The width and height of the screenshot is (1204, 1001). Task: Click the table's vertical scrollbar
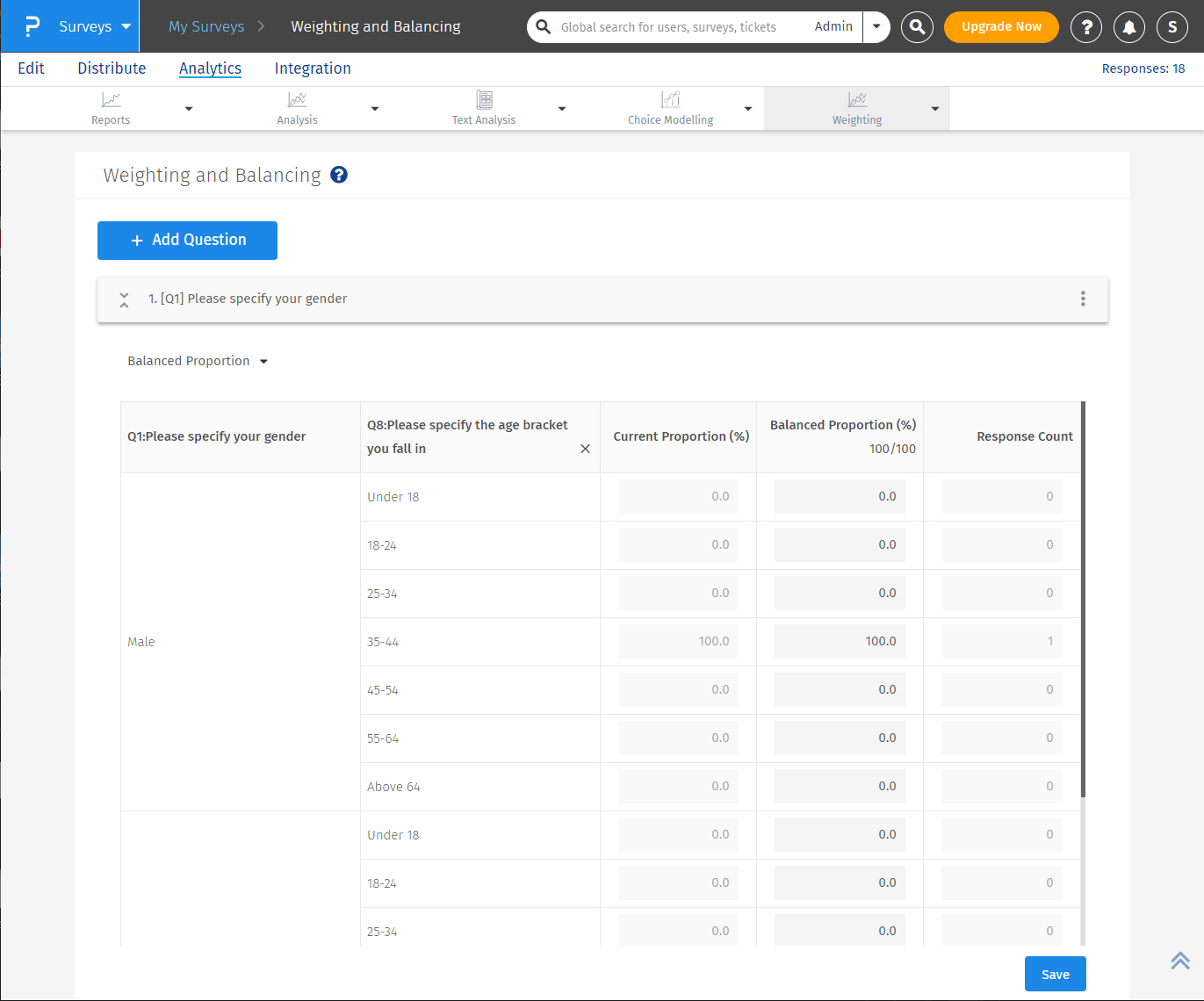[1083, 600]
